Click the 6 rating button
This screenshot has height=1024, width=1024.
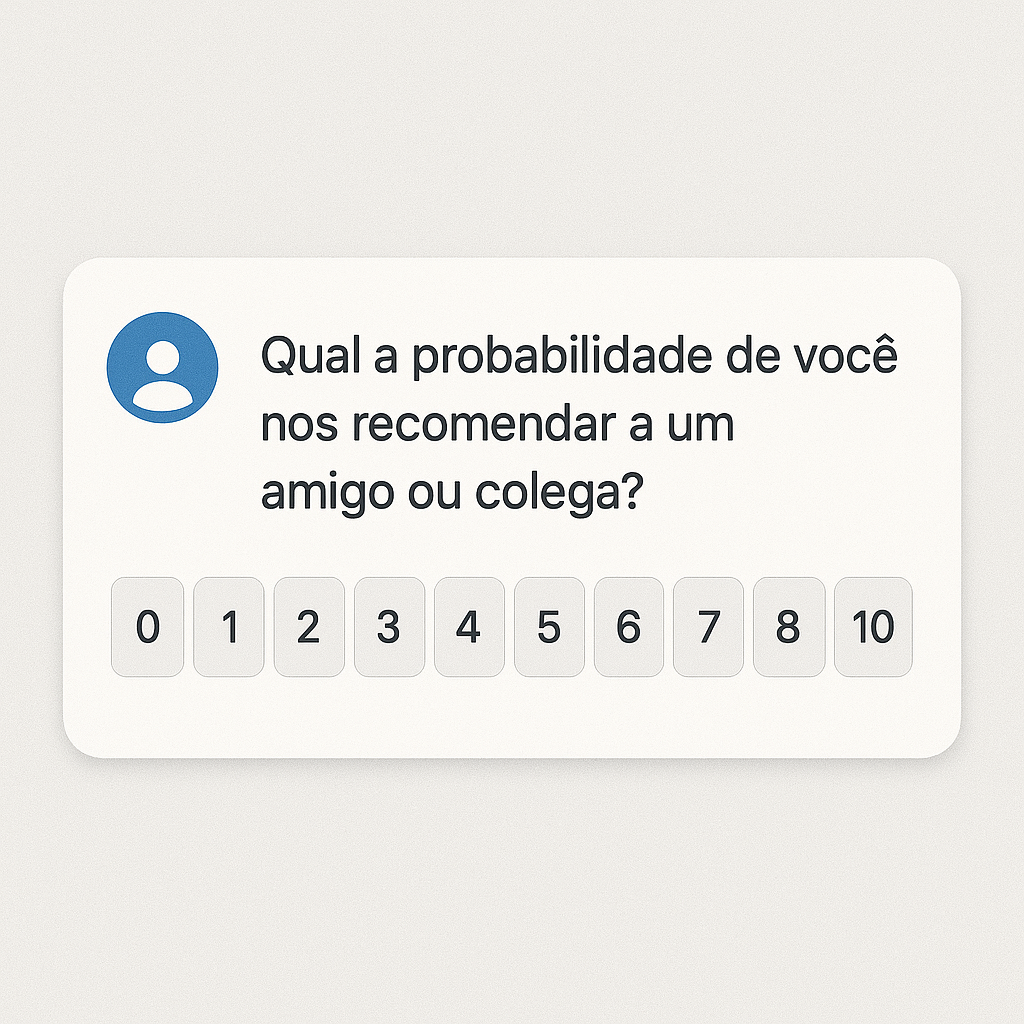(629, 627)
